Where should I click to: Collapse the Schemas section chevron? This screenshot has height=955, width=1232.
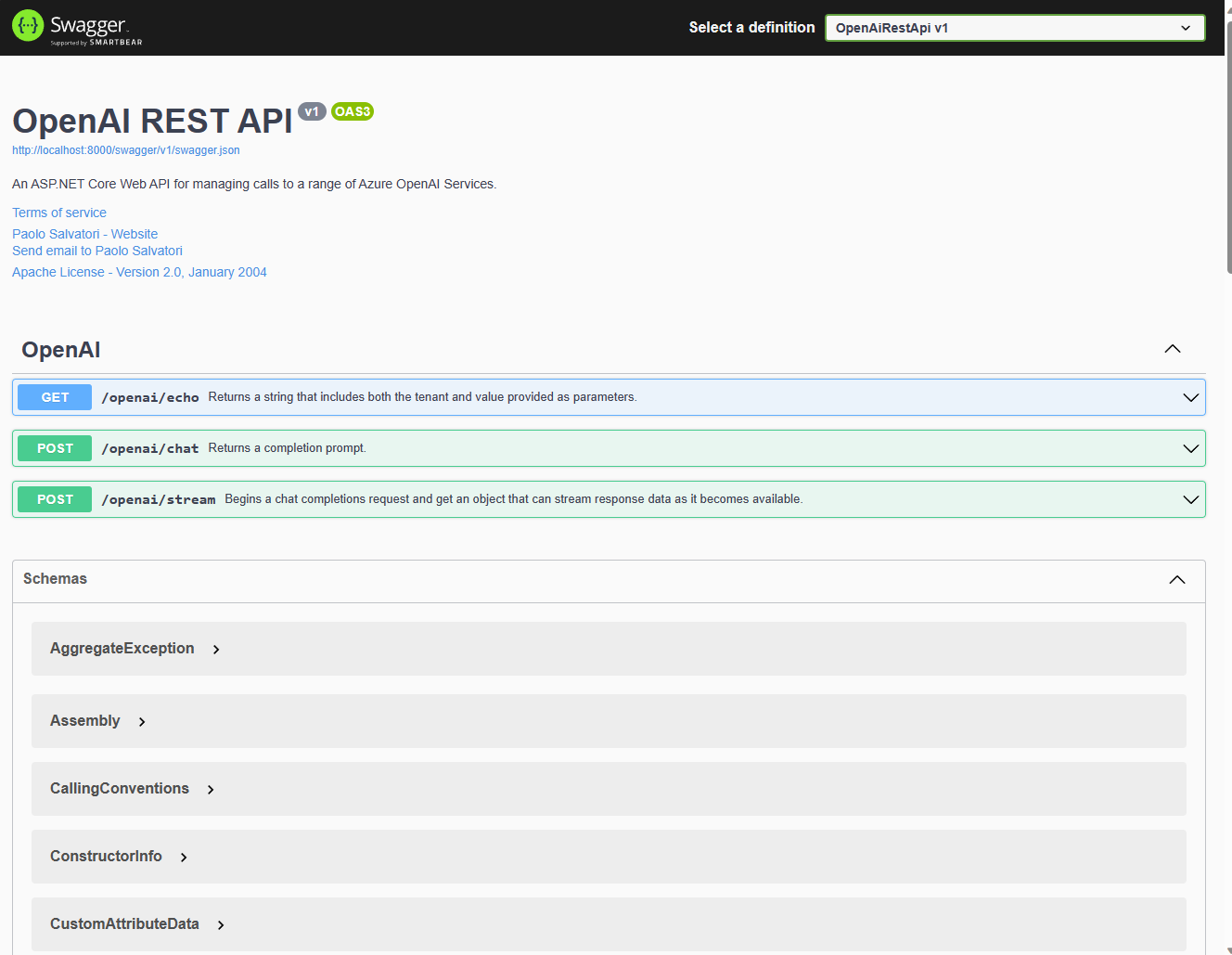point(1177,580)
